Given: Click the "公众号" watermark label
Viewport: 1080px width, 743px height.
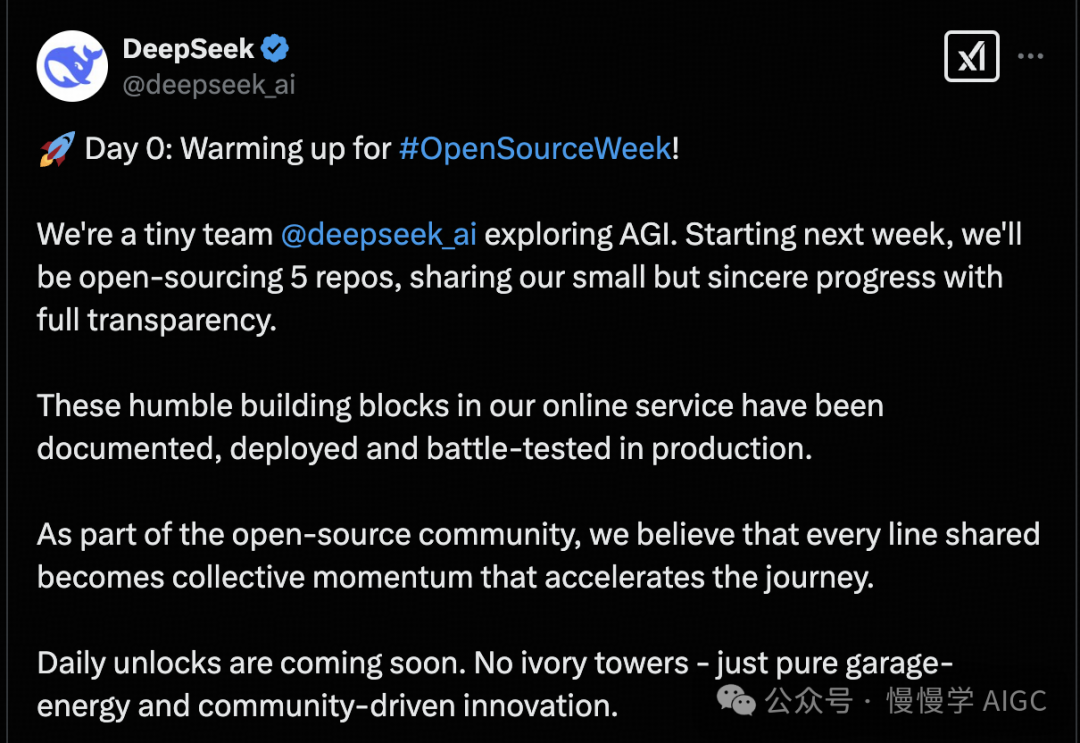Looking at the screenshot, I should click(809, 701).
